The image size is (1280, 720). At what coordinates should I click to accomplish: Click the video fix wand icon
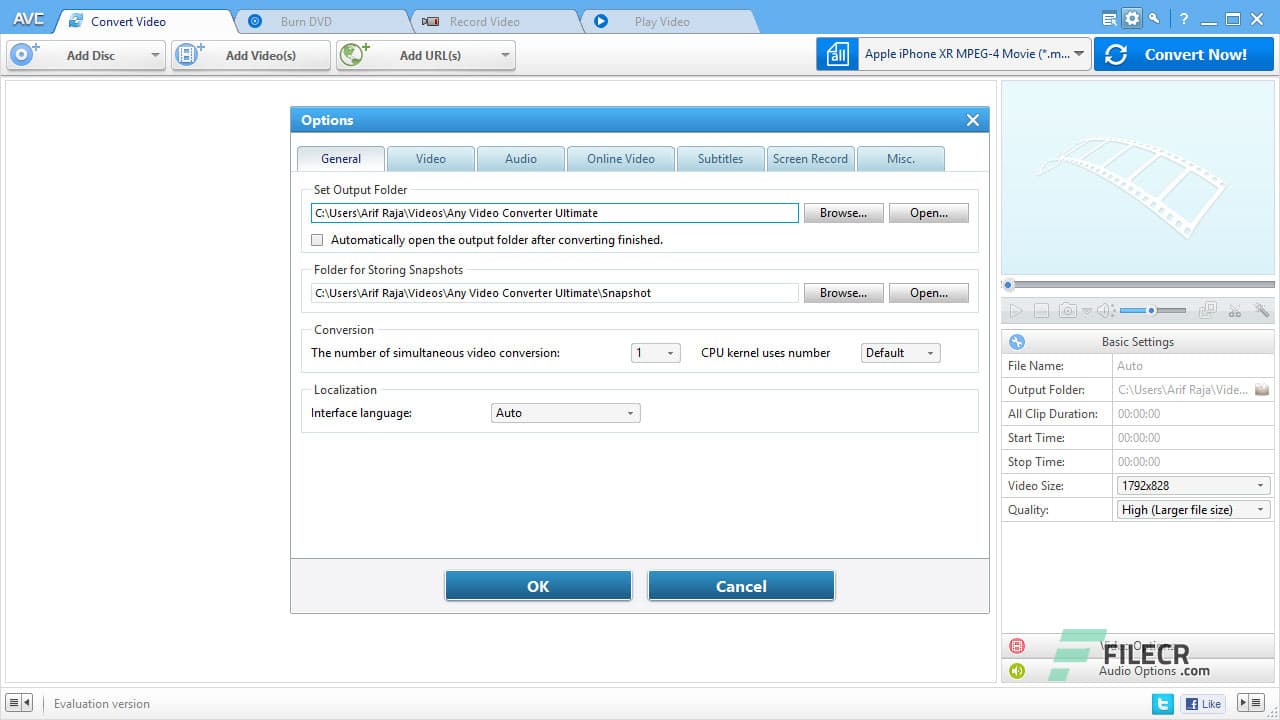[x=1263, y=310]
